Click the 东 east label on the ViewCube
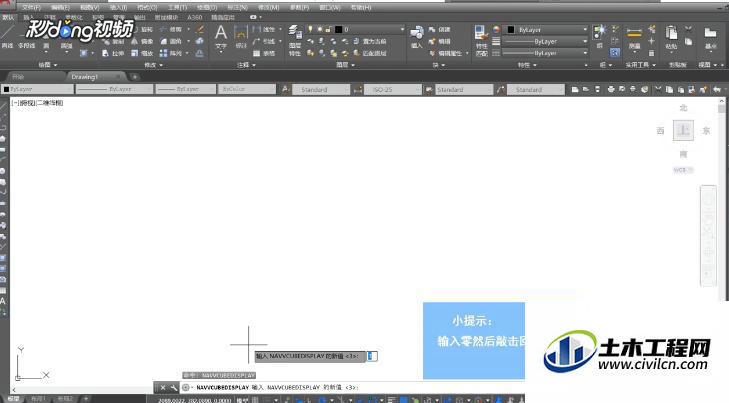Viewport: 729px width, 403px height. pyautogui.click(x=706, y=131)
